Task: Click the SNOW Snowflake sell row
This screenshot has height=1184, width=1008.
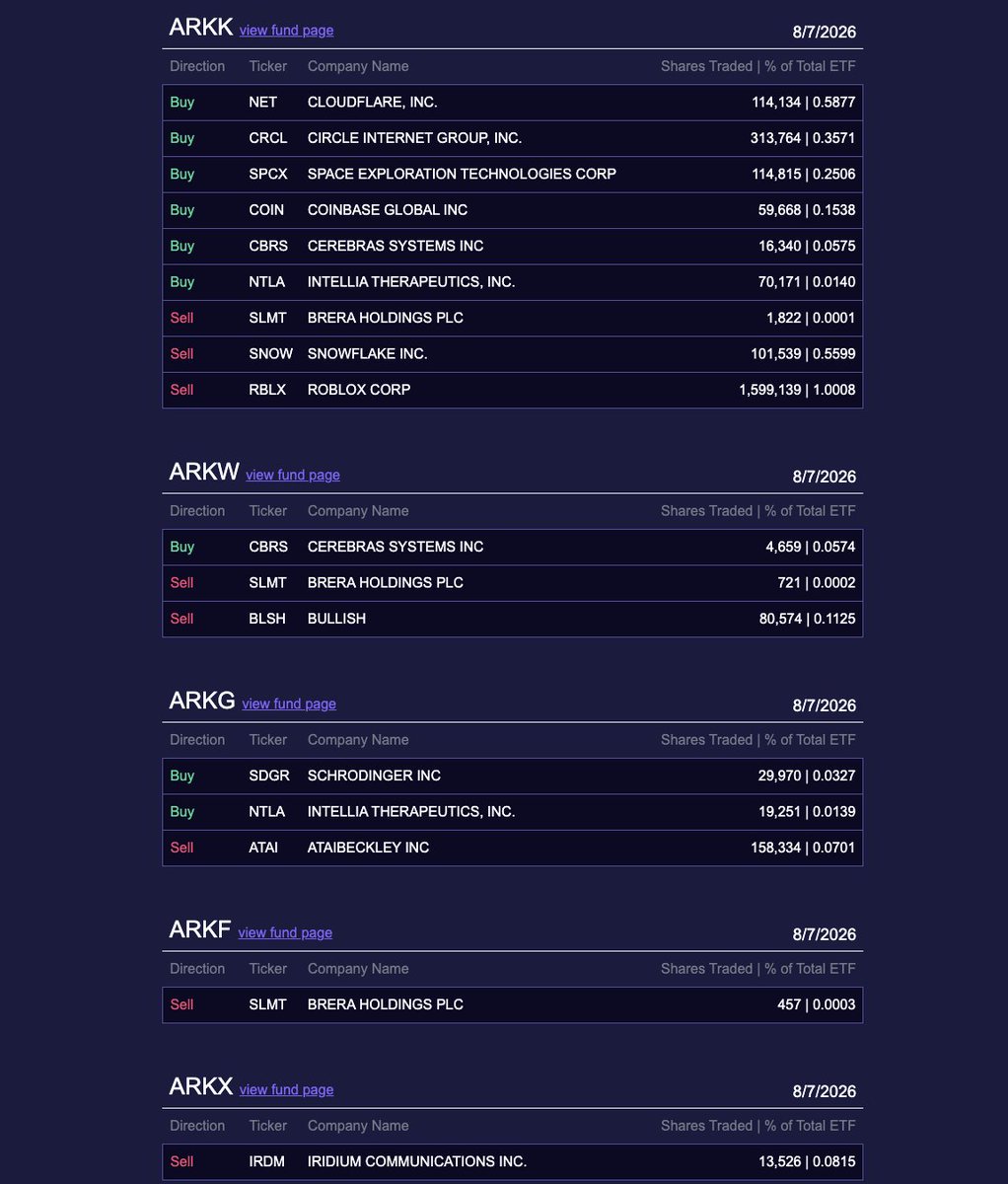Action: (x=513, y=354)
